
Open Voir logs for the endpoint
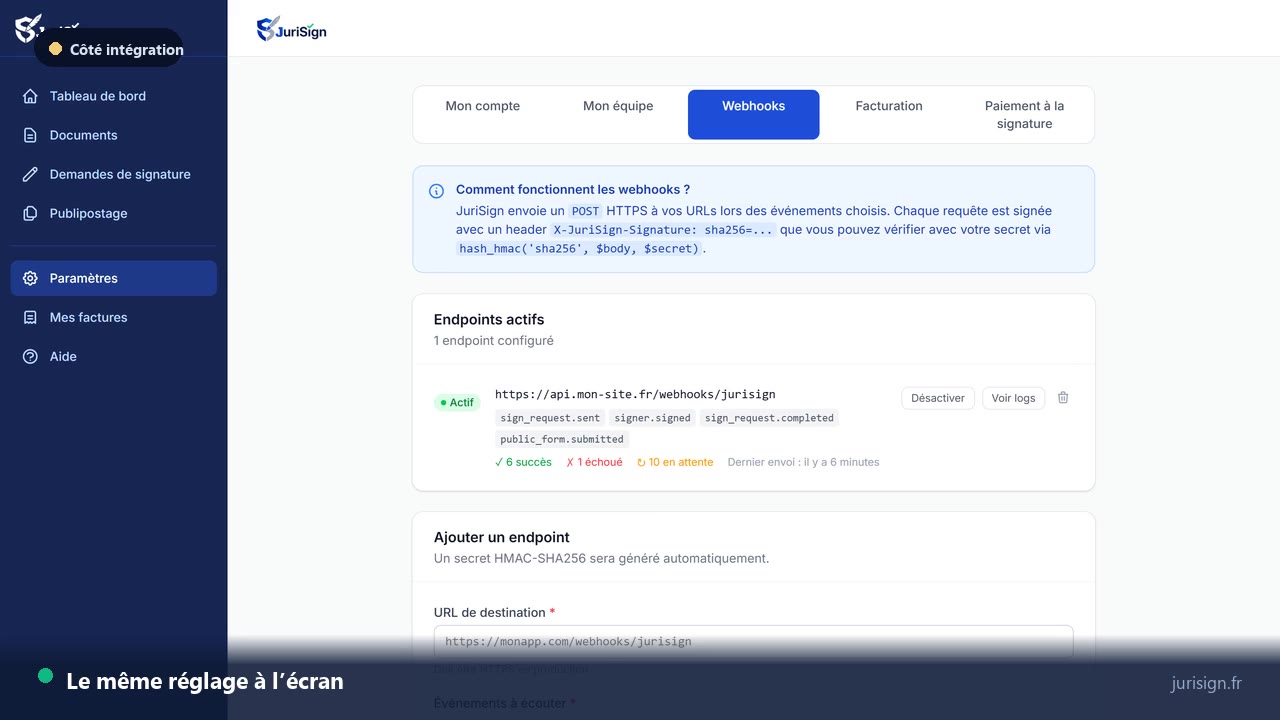tap(1013, 398)
